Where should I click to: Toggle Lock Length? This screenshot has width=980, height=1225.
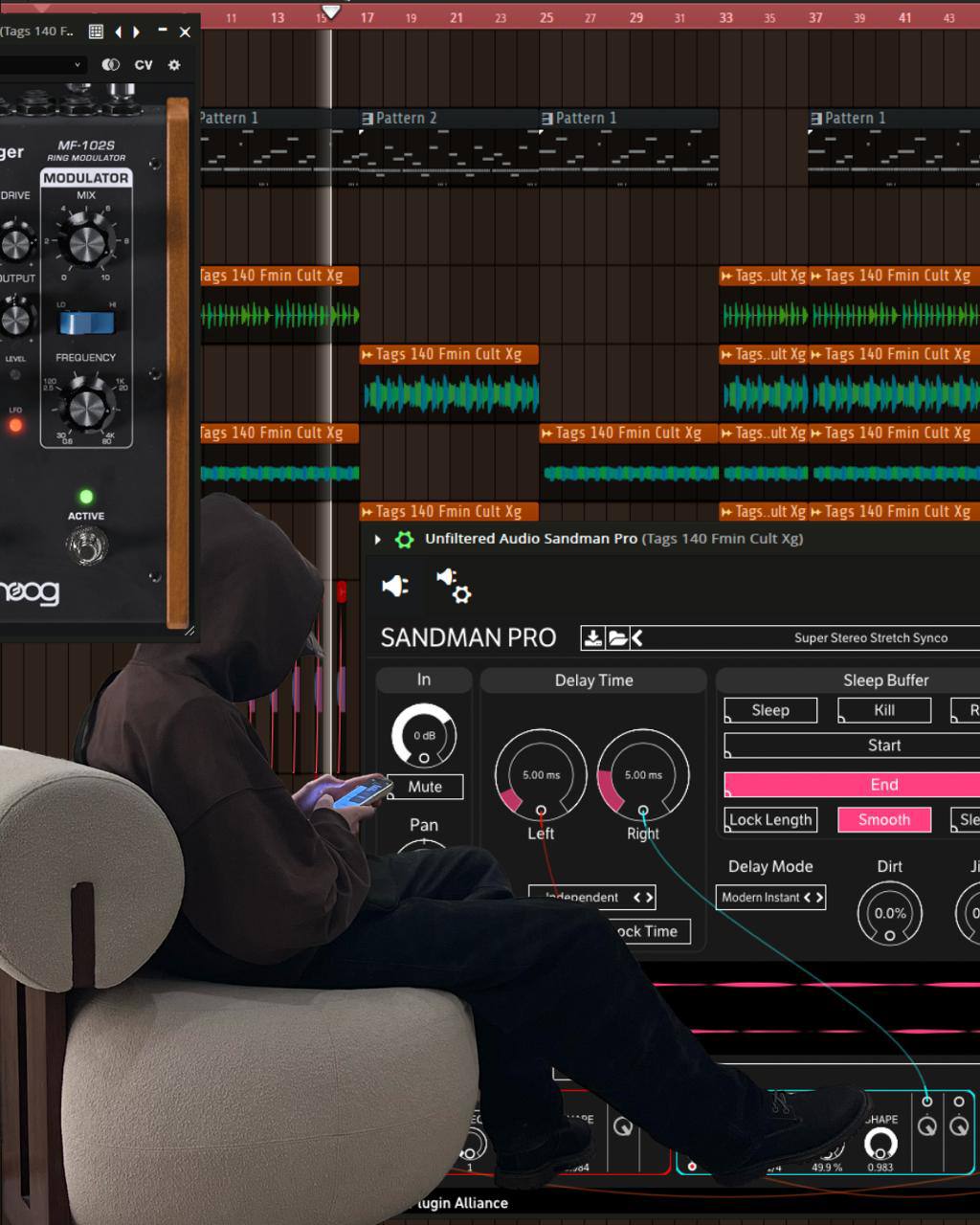[x=770, y=820]
